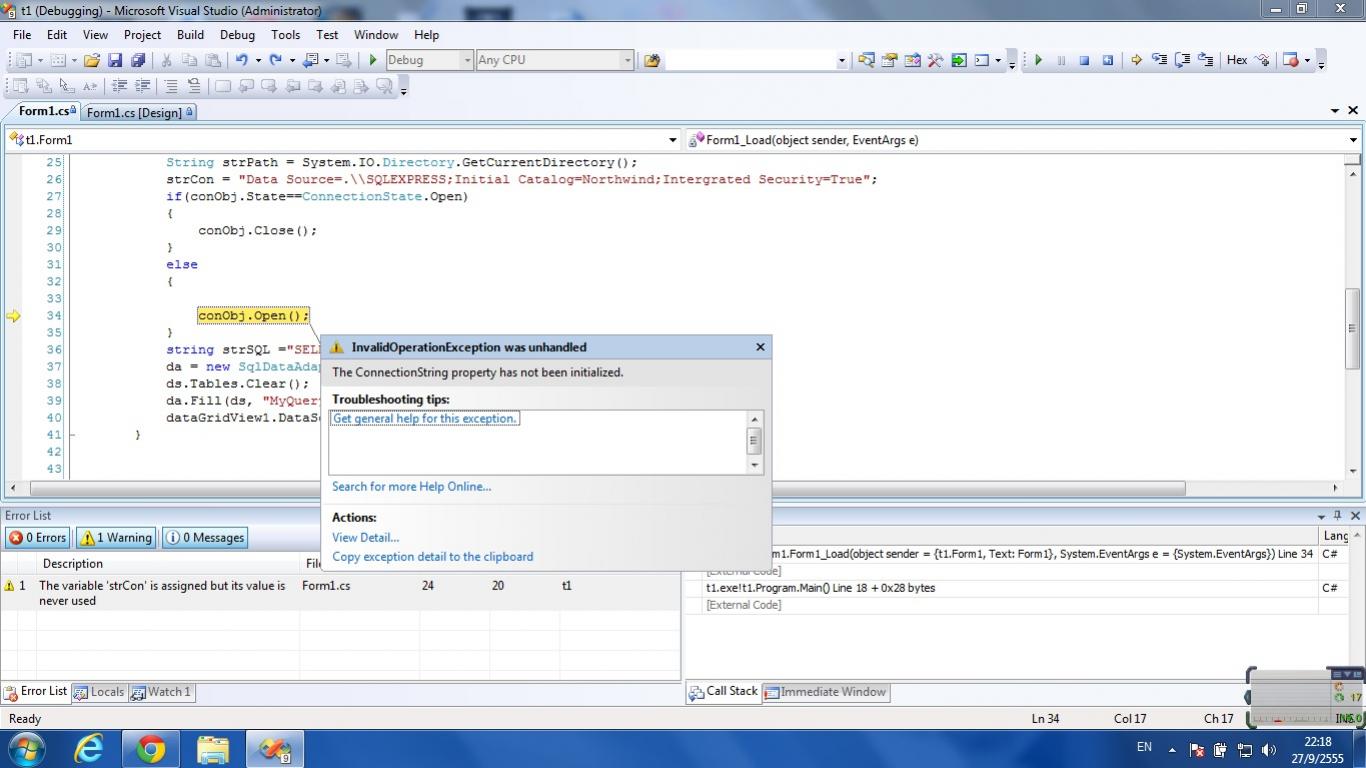Open the Find combo box dropdown arrow

[841, 60]
